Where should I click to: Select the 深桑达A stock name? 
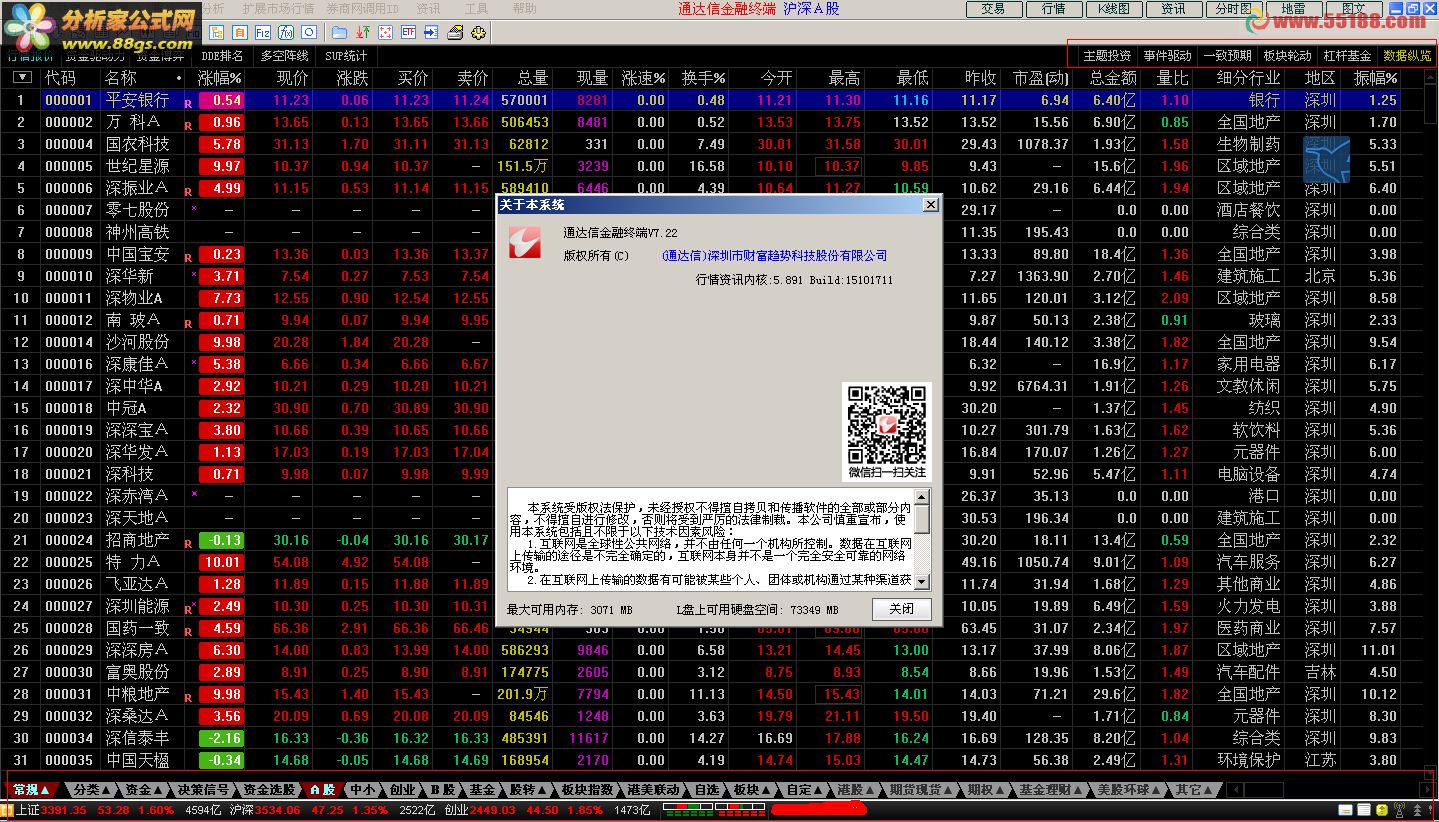pos(137,716)
